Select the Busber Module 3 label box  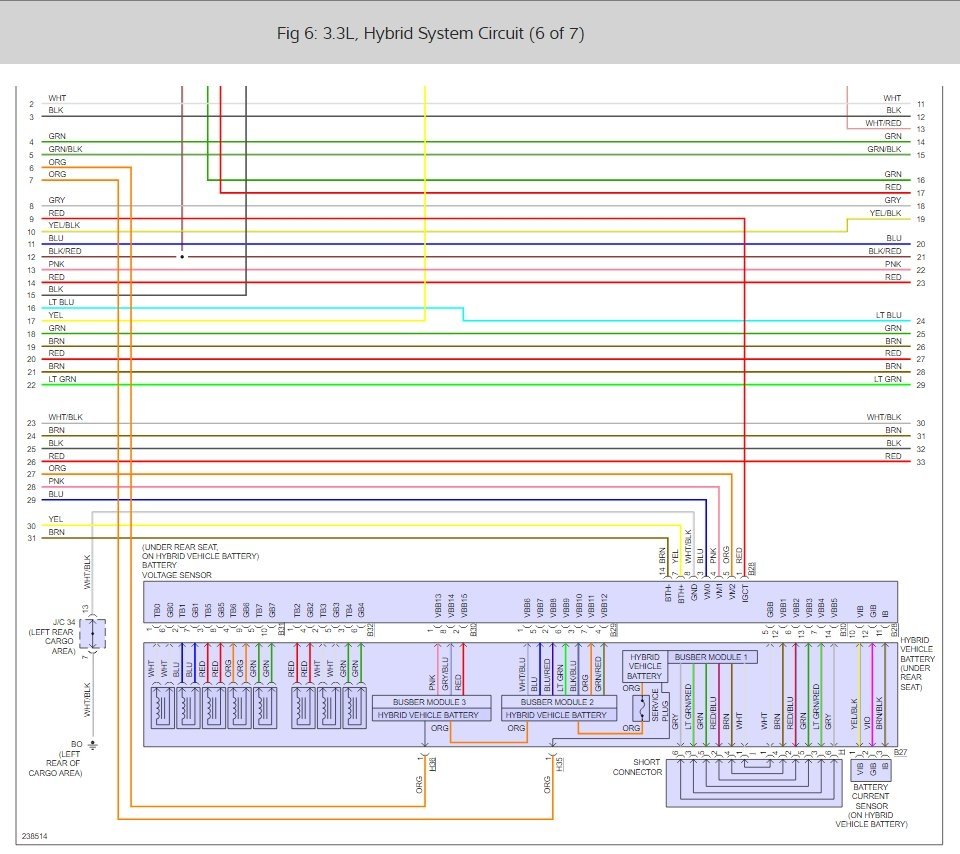point(431,702)
